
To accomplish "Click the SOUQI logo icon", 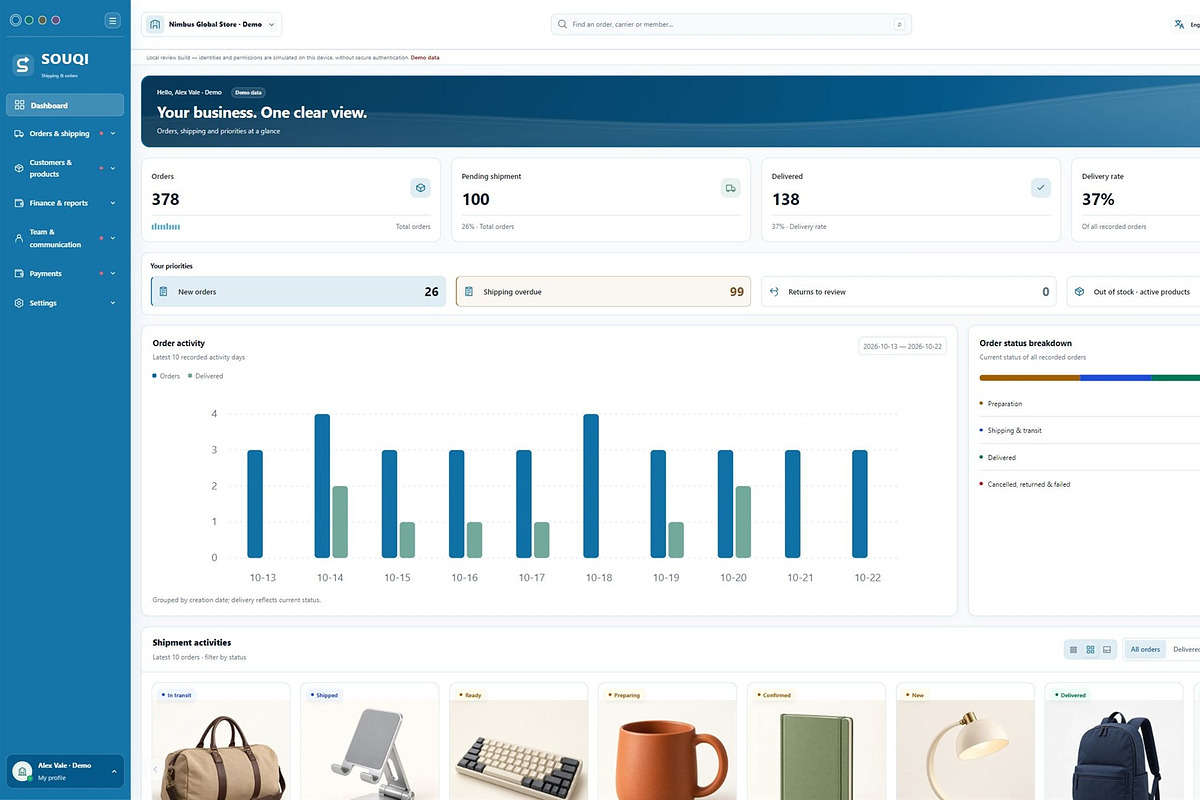I will coord(23,65).
